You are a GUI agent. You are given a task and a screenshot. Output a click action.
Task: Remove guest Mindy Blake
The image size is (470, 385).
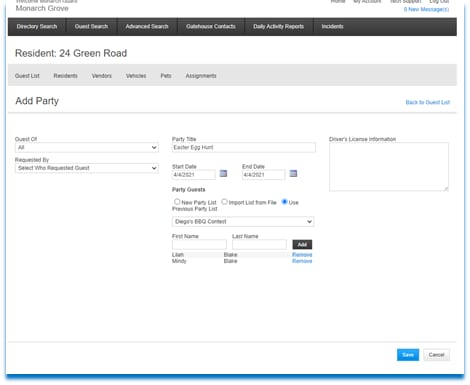coord(302,261)
